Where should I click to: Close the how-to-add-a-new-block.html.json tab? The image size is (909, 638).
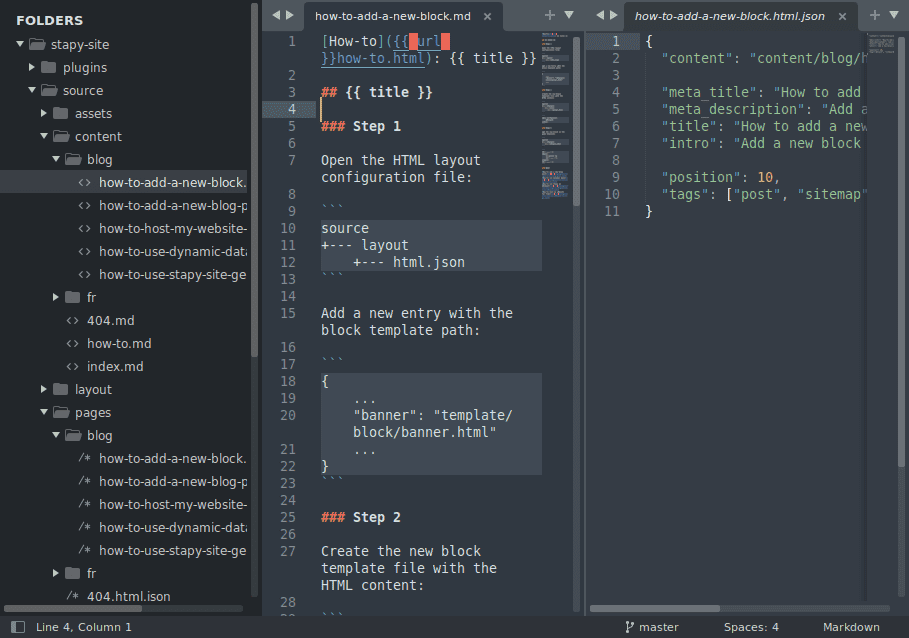[x=842, y=17]
